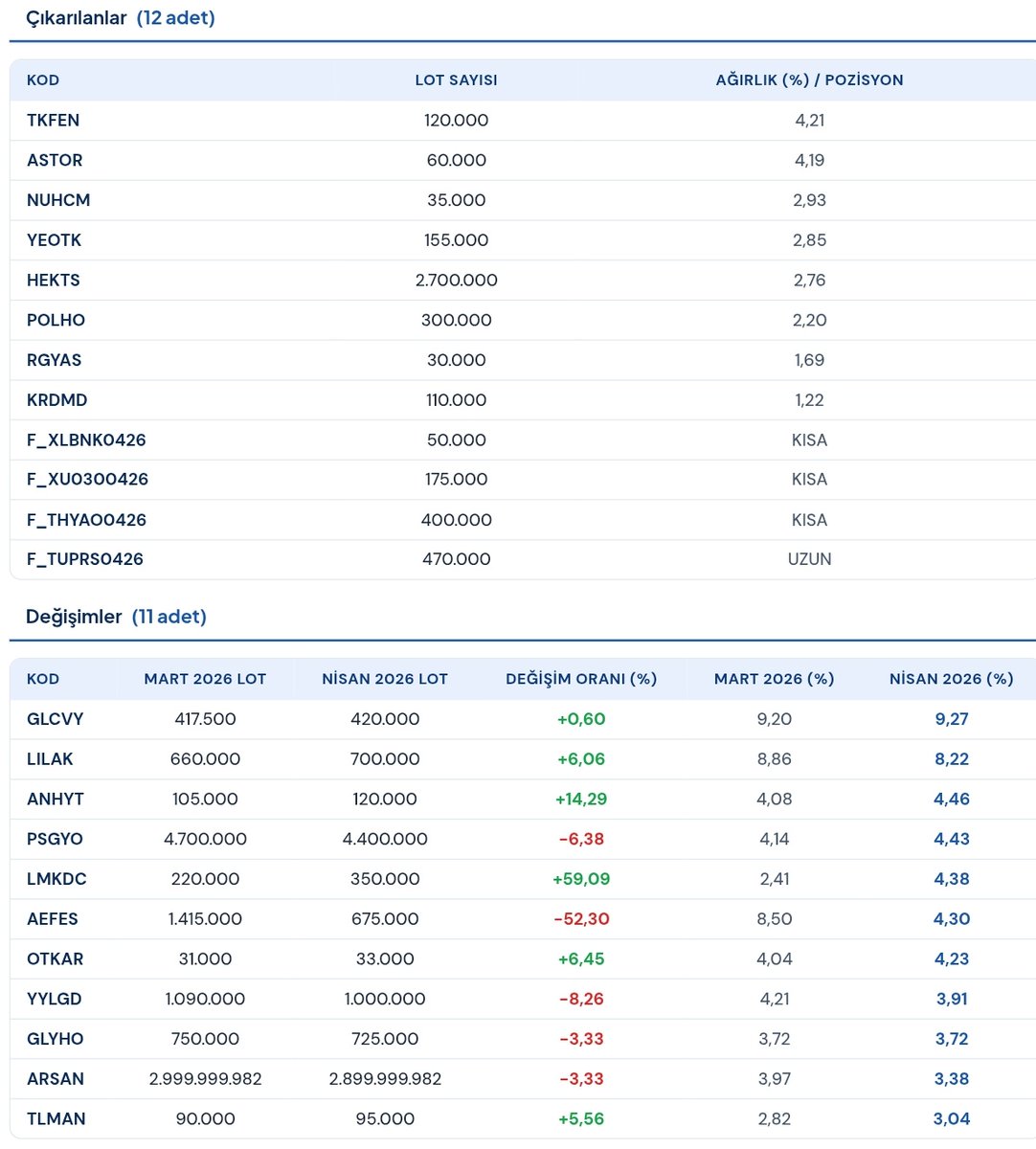
Task: Select the 8,50 March weight for AEFES
Action: pyautogui.click(x=774, y=919)
